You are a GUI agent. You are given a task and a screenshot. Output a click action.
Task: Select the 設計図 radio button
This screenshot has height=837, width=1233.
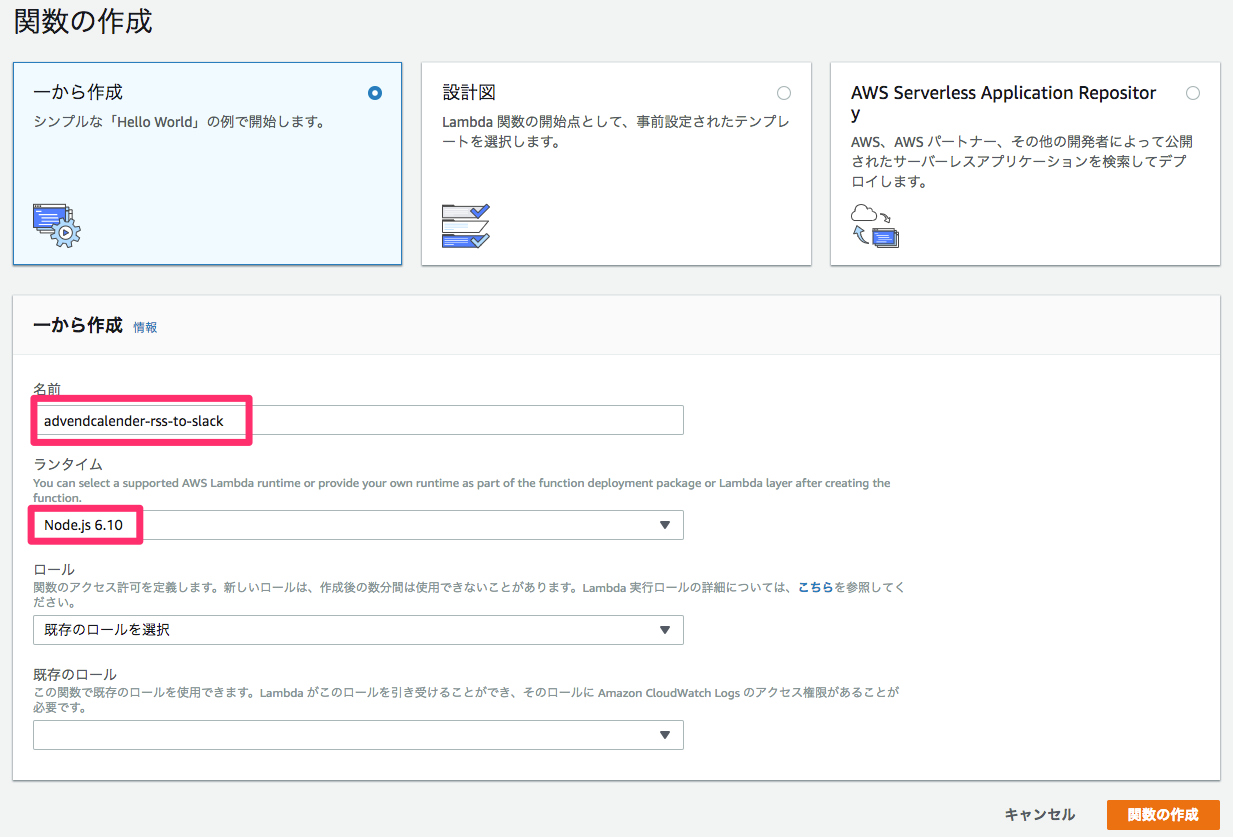click(784, 92)
